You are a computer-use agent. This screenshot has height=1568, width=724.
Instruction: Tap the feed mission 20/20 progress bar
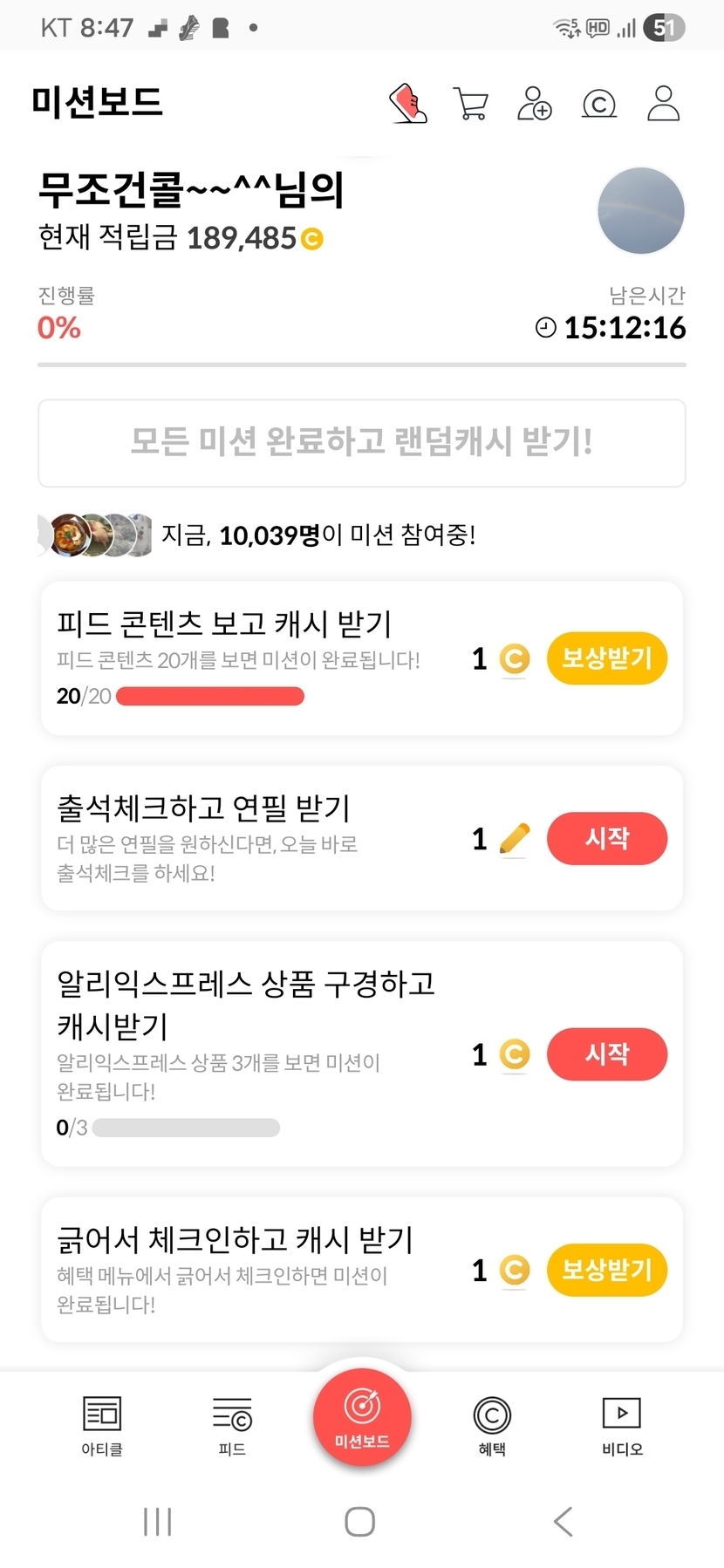(210, 696)
